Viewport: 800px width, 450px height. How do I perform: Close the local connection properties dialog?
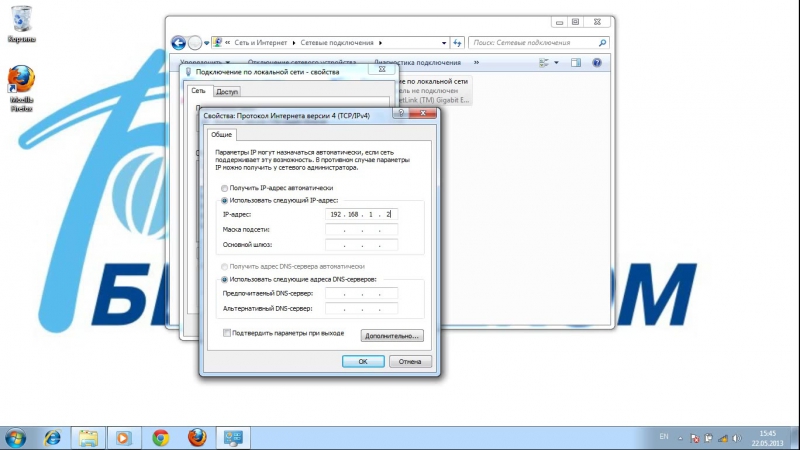[x=382, y=69]
